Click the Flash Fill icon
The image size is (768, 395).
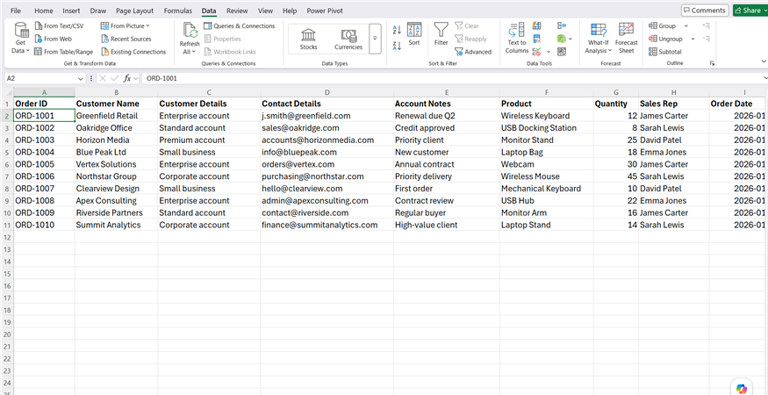tap(537, 25)
